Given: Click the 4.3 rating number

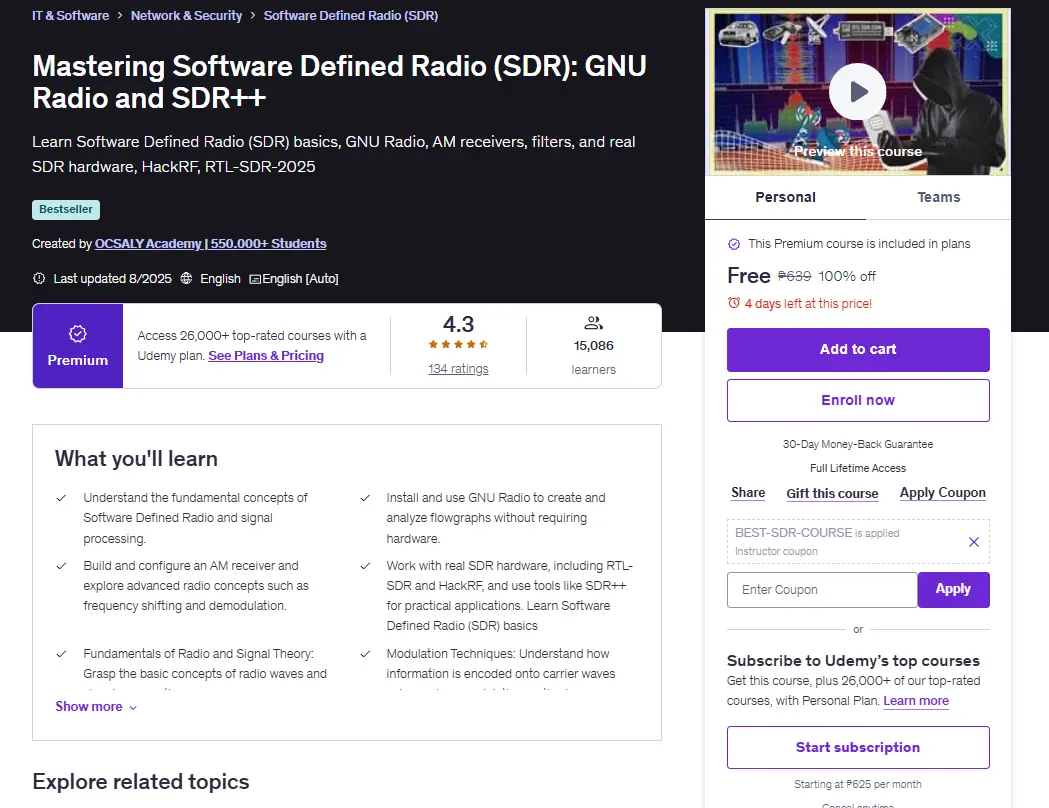Looking at the screenshot, I should tap(458, 324).
